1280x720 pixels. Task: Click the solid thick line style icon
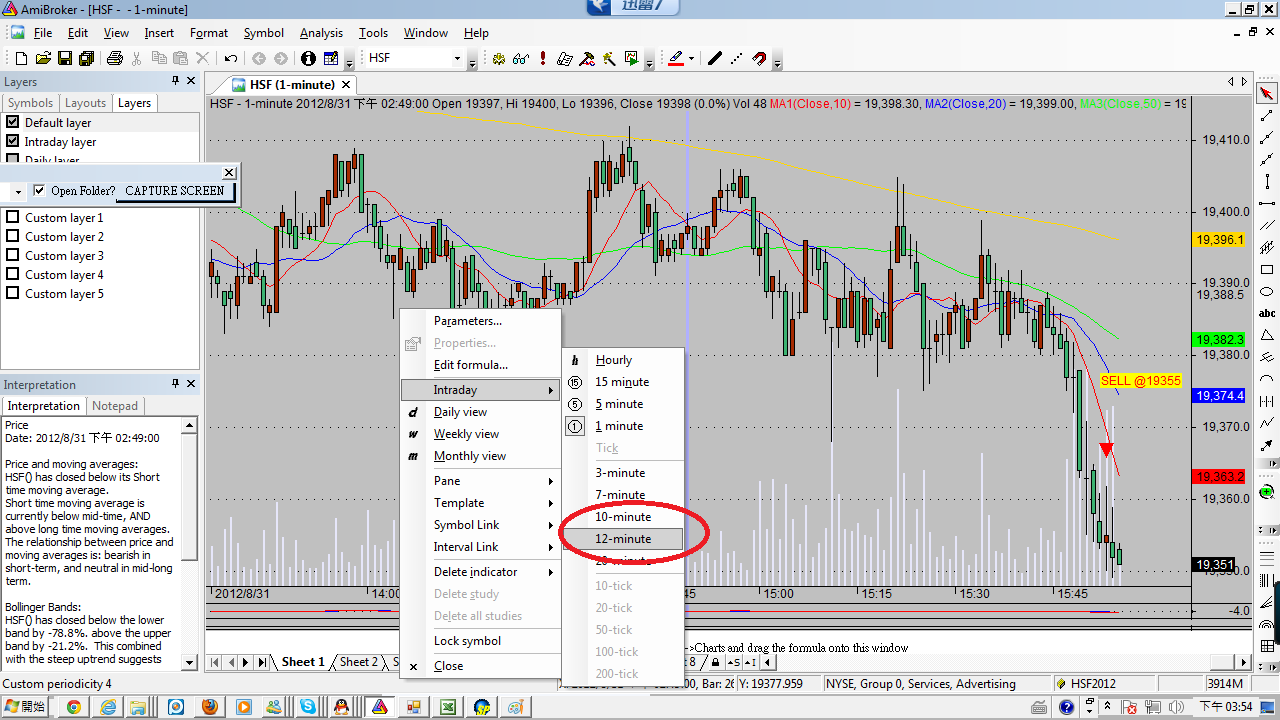714,58
